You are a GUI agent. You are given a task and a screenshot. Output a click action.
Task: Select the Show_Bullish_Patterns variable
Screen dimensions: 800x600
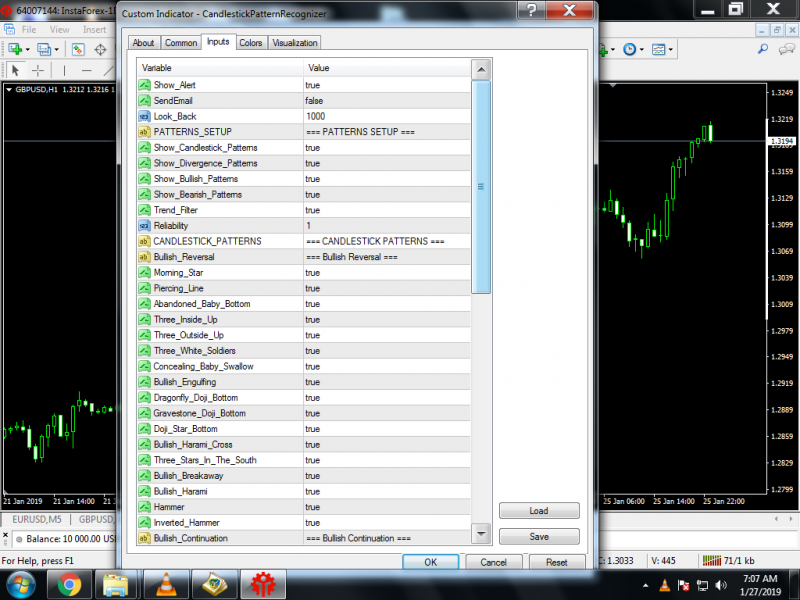click(196, 179)
